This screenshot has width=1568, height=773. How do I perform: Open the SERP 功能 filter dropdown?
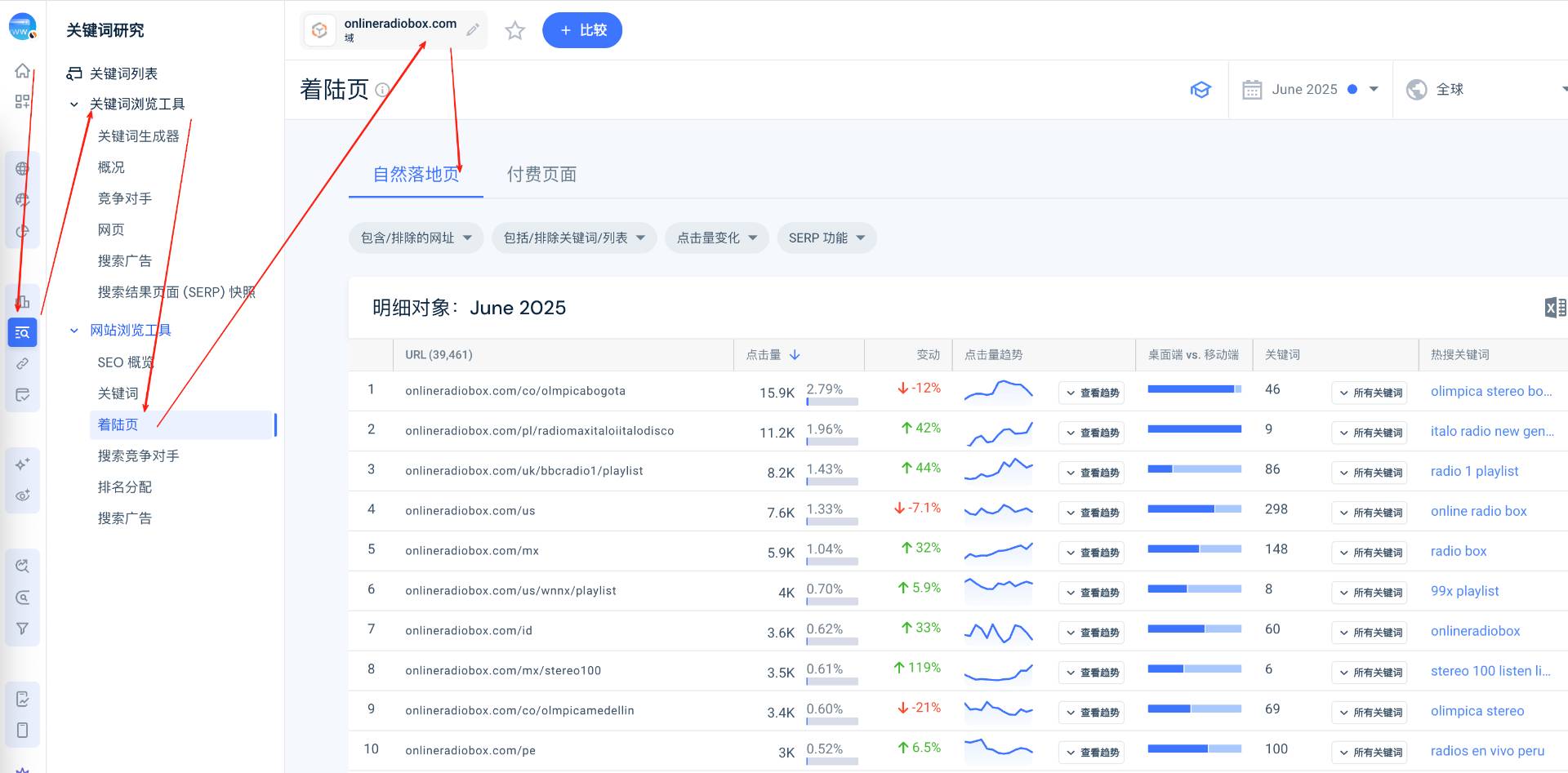[826, 238]
